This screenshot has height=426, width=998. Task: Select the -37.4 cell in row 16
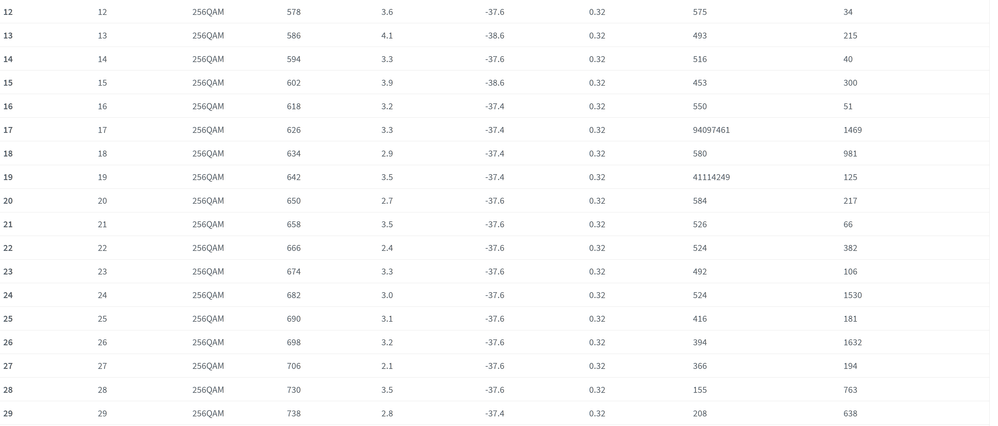coord(494,107)
